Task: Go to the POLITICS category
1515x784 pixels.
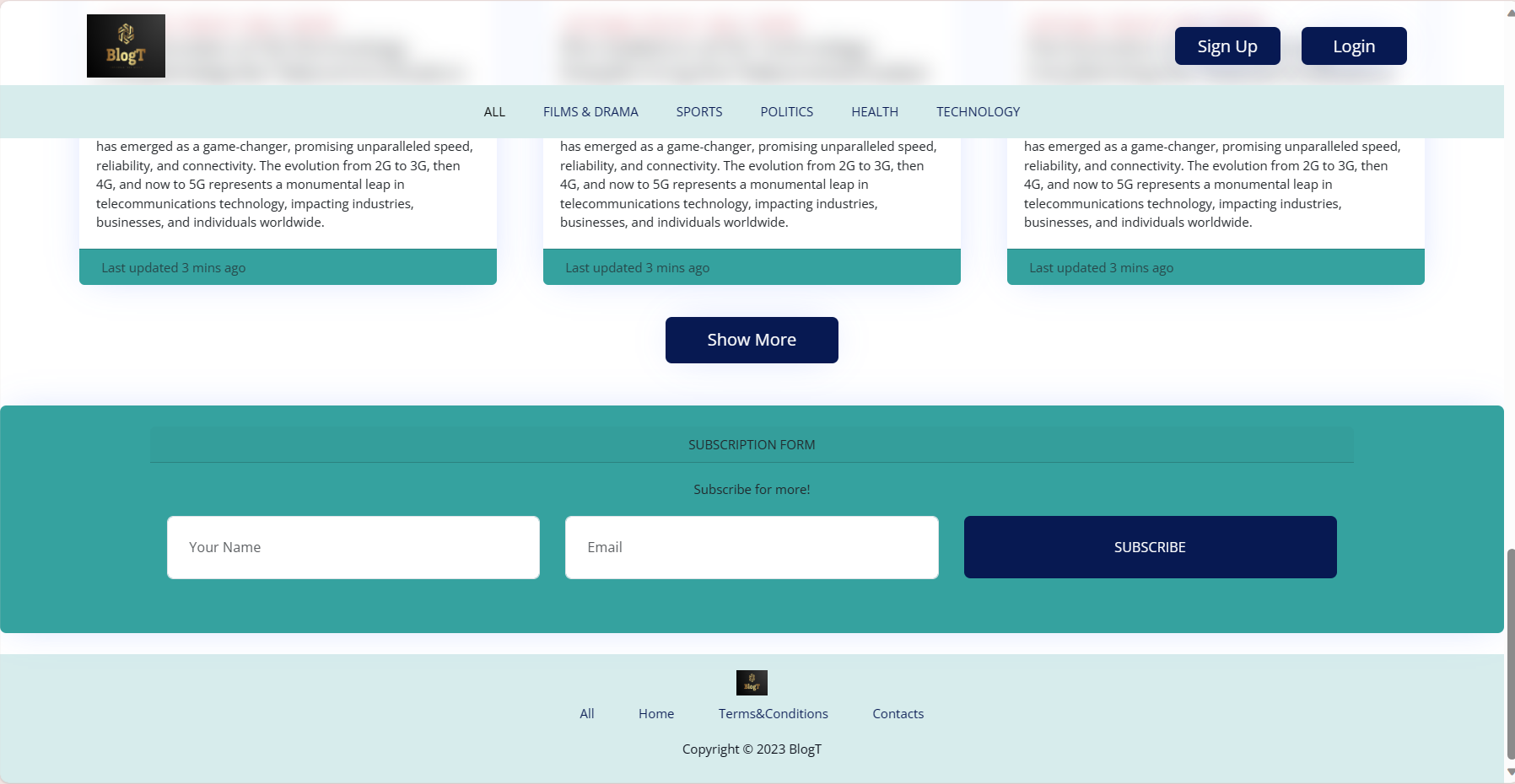Action: [786, 112]
